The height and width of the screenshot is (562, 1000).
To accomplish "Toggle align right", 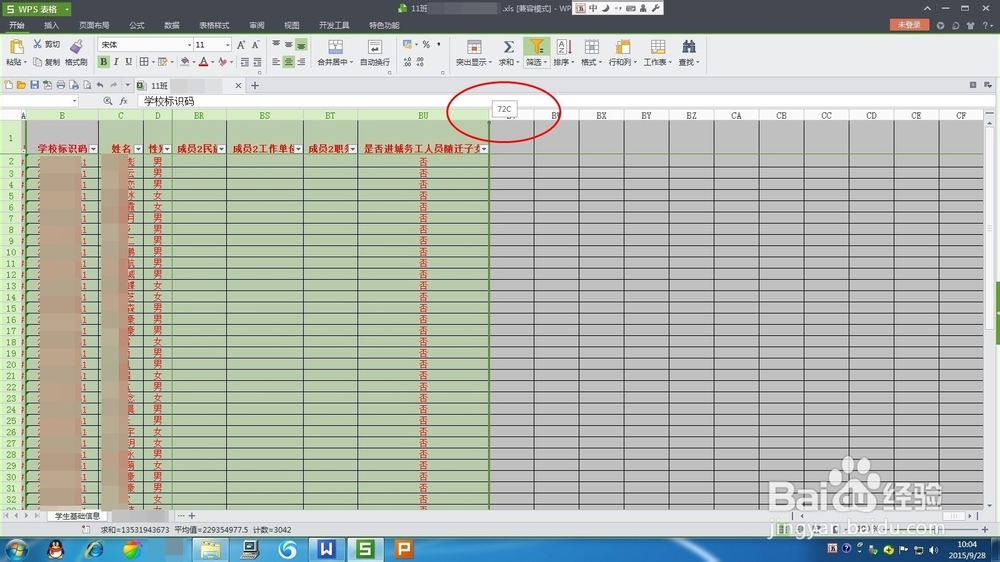I will pos(301,62).
